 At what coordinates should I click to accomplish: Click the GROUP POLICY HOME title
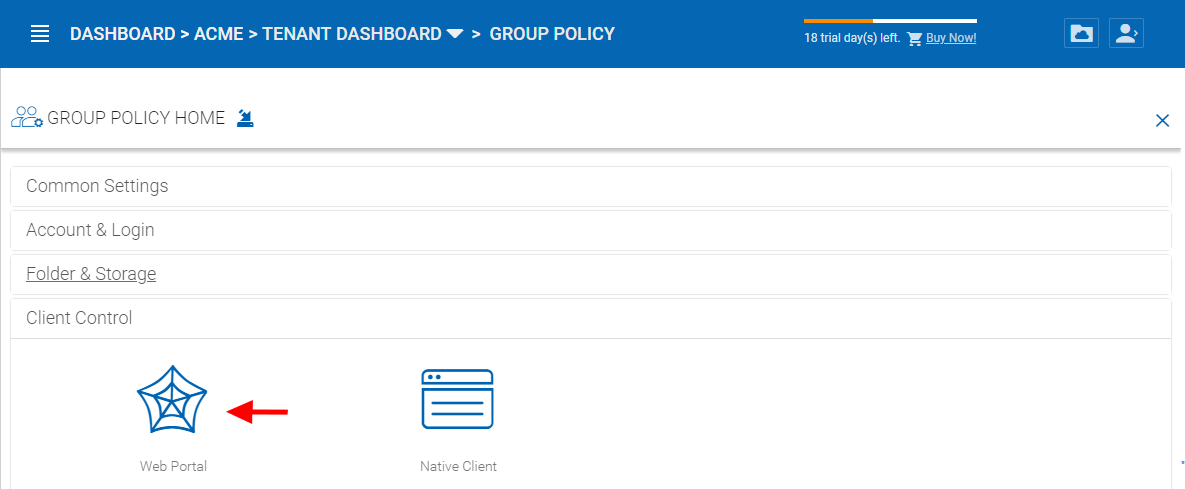point(136,118)
